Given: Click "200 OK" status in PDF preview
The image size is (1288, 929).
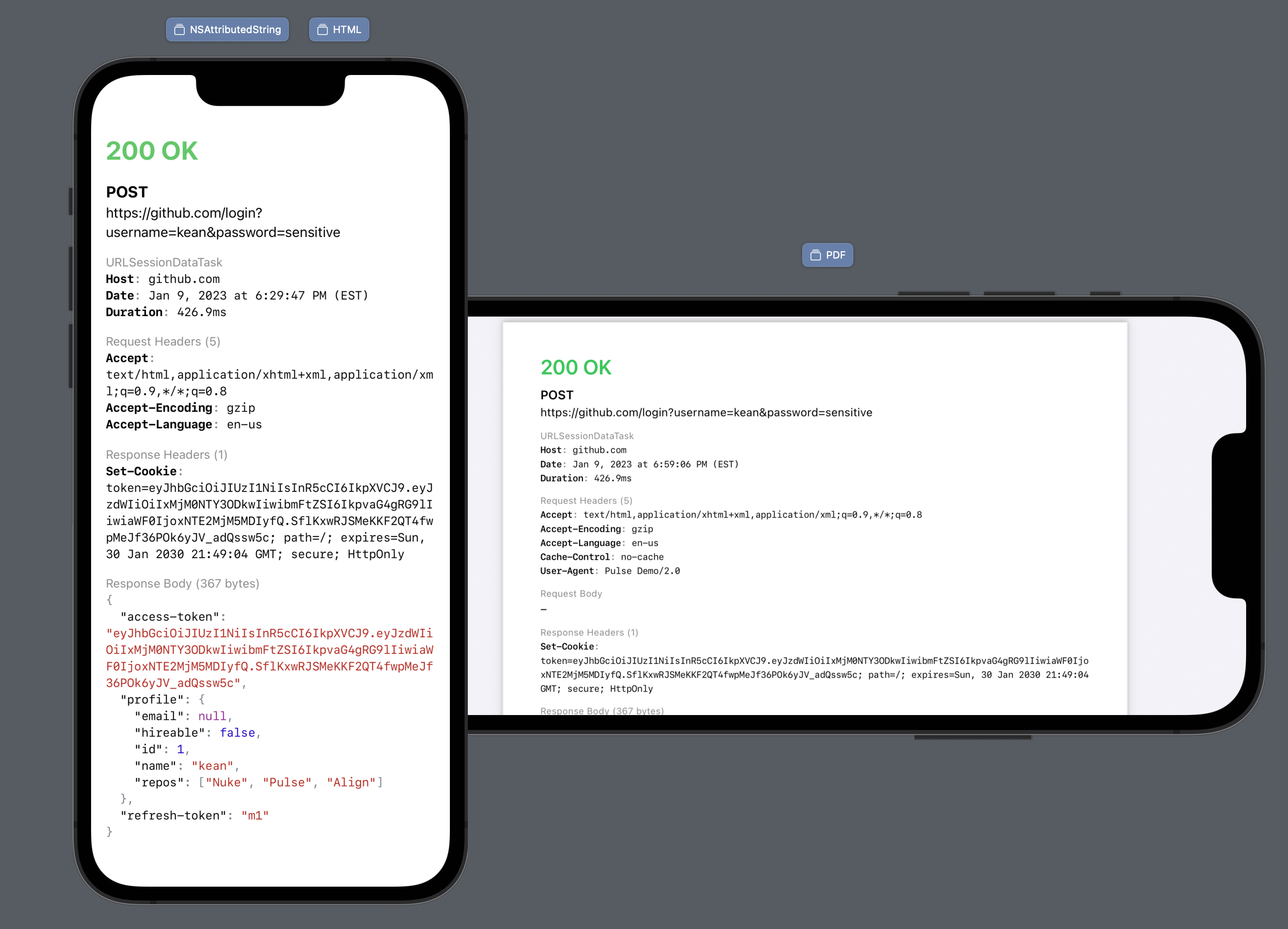Looking at the screenshot, I should (x=576, y=368).
